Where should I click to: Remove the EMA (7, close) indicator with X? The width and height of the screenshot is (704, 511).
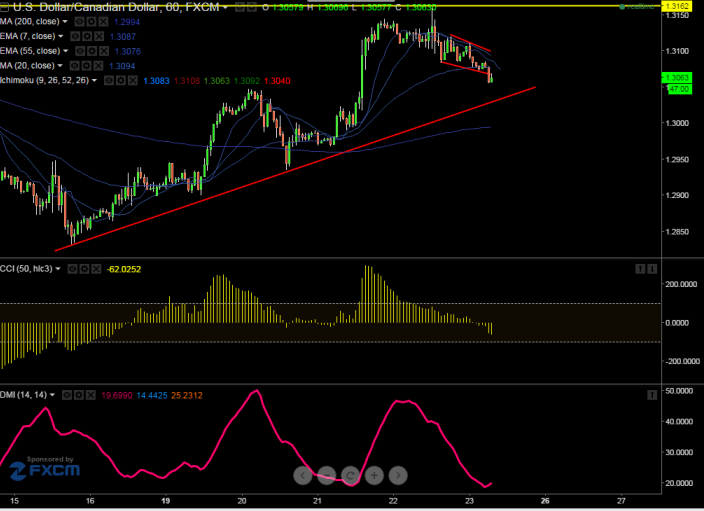click(99, 36)
